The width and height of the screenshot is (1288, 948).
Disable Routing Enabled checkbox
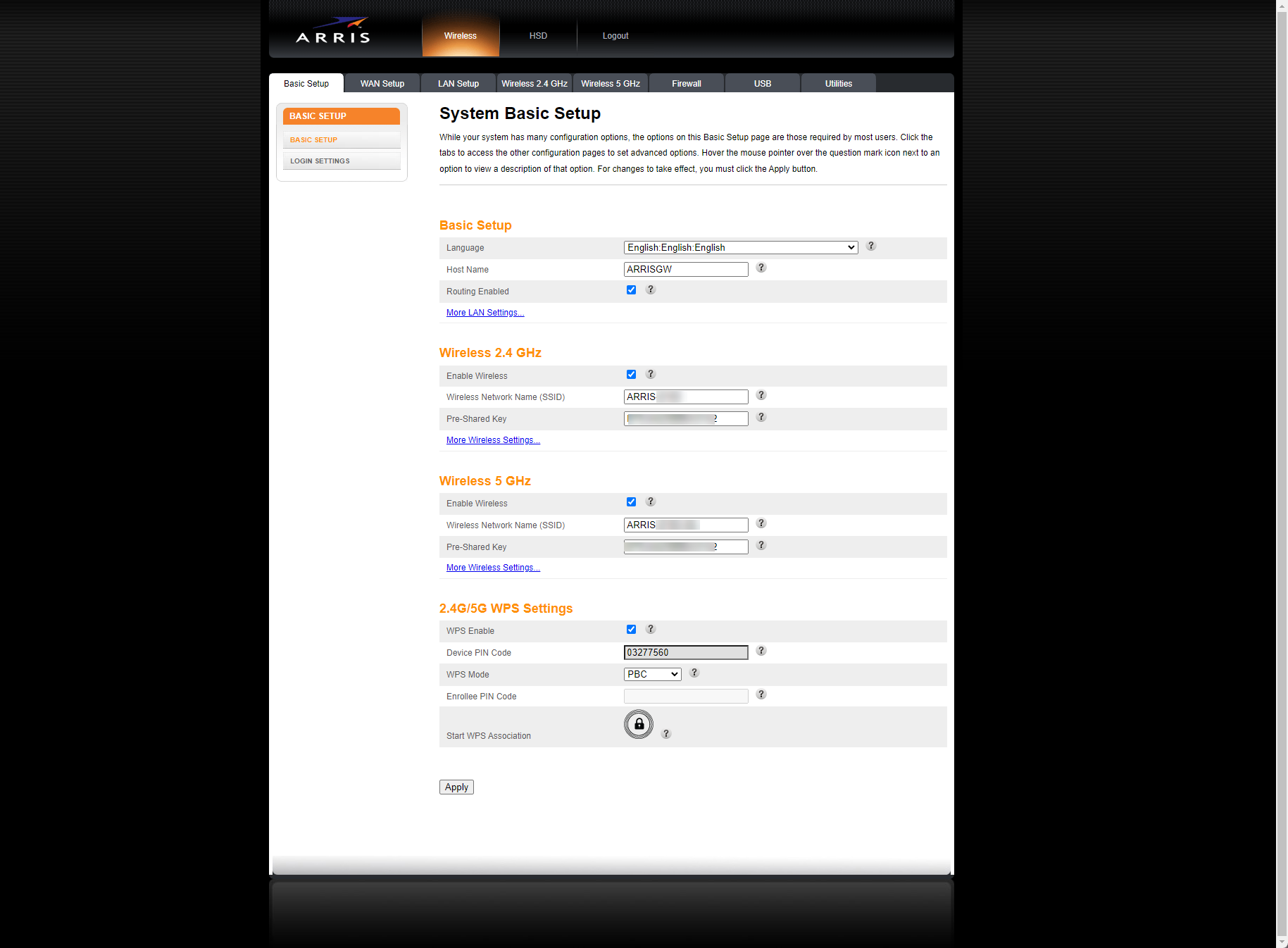(x=631, y=289)
